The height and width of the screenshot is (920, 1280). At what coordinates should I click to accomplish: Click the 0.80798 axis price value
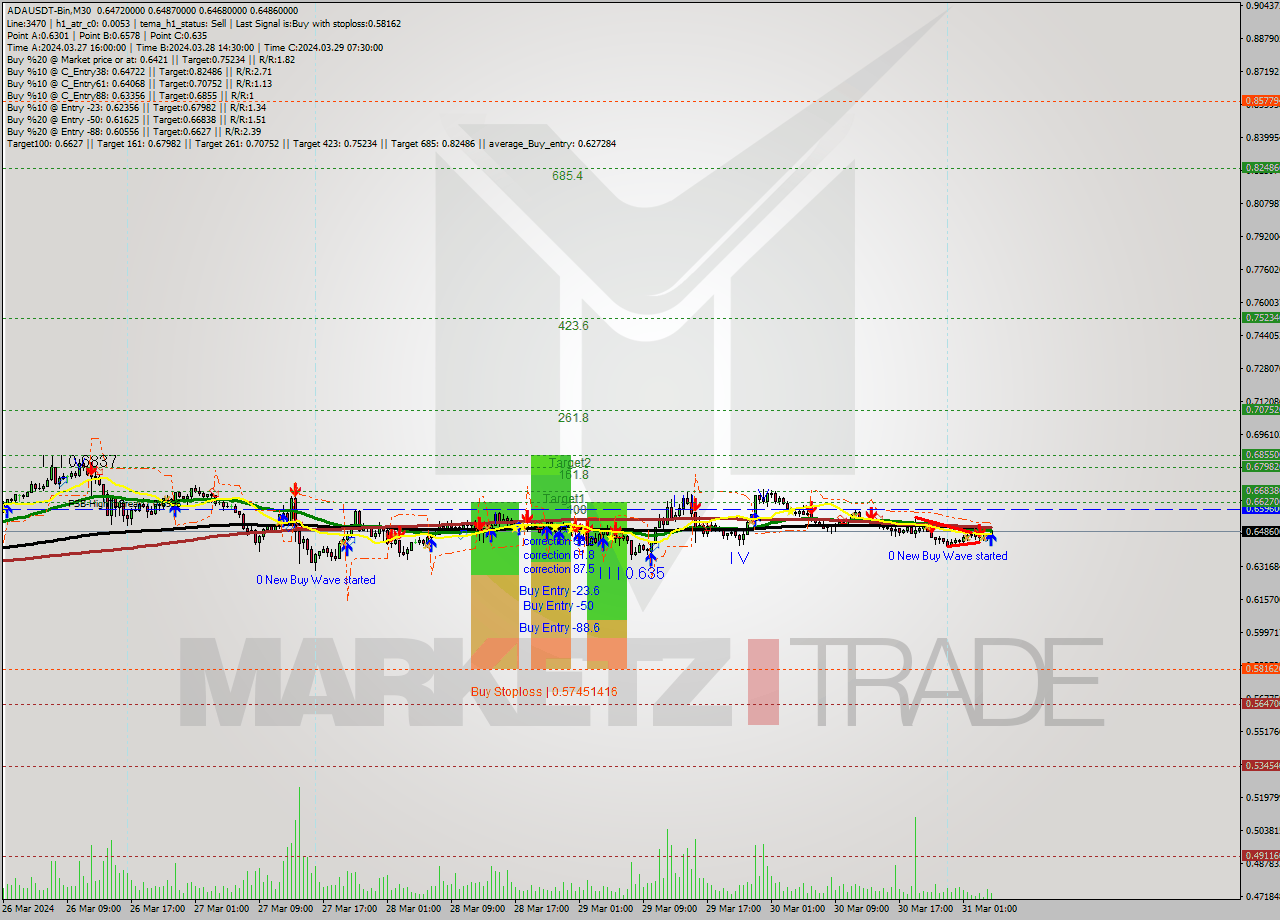coord(1262,203)
